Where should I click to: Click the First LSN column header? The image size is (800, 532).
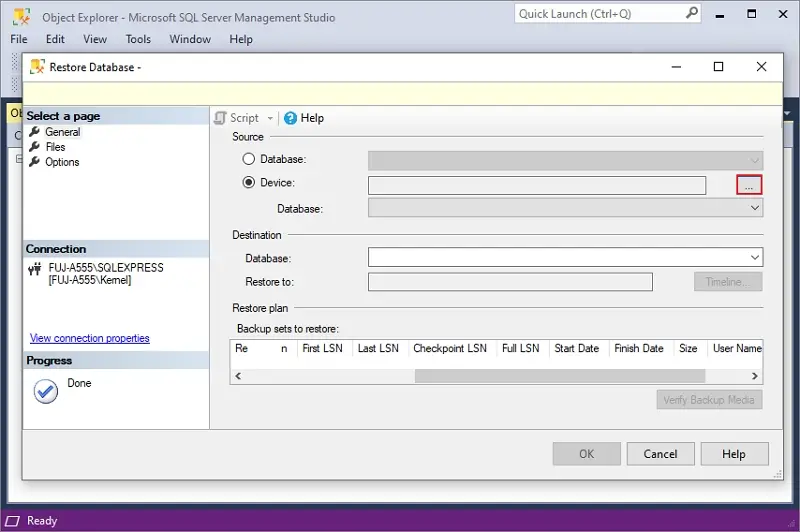pyautogui.click(x=322, y=348)
